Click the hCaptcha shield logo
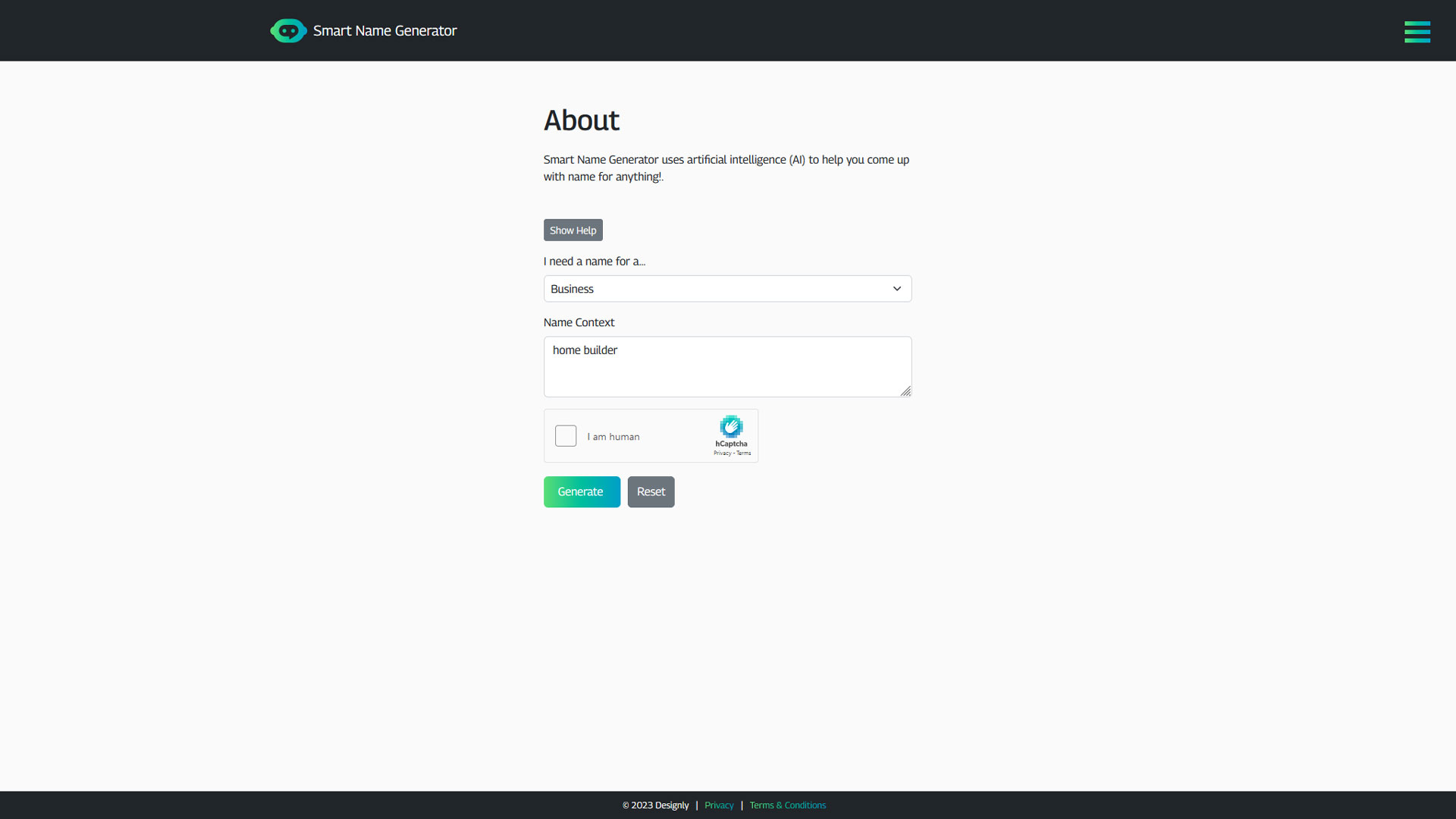Image resolution: width=1456 pixels, height=819 pixels. [x=731, y=427]
